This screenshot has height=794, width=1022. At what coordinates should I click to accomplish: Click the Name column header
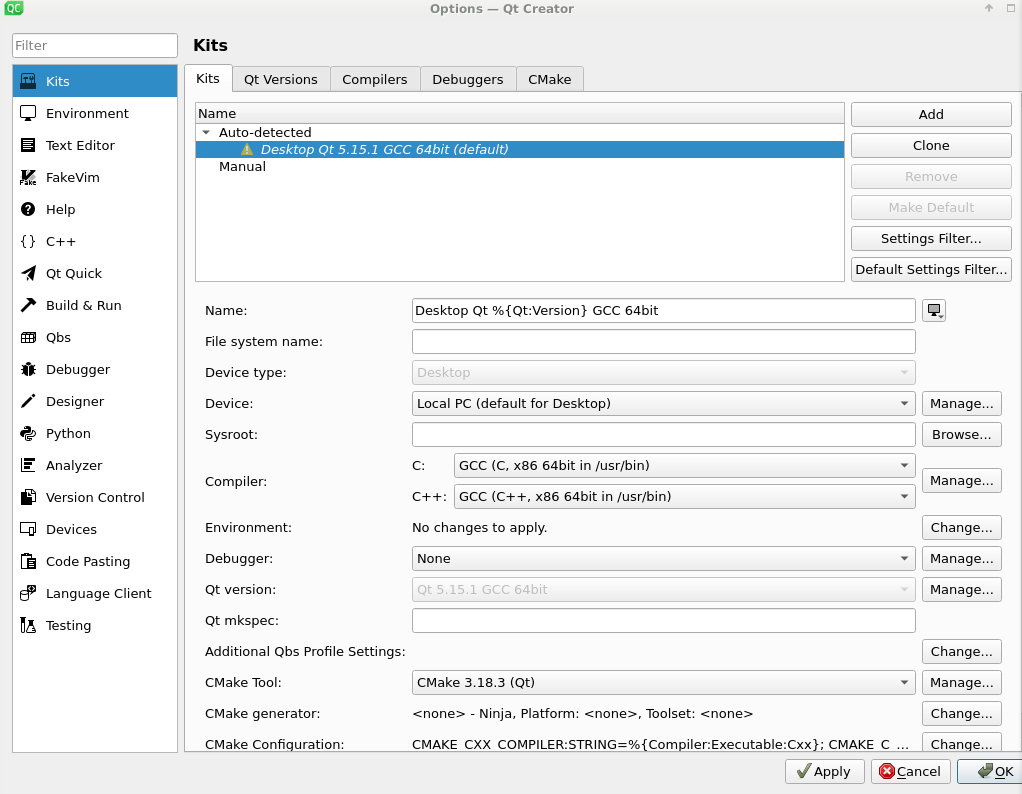click(x=519, y=113)
